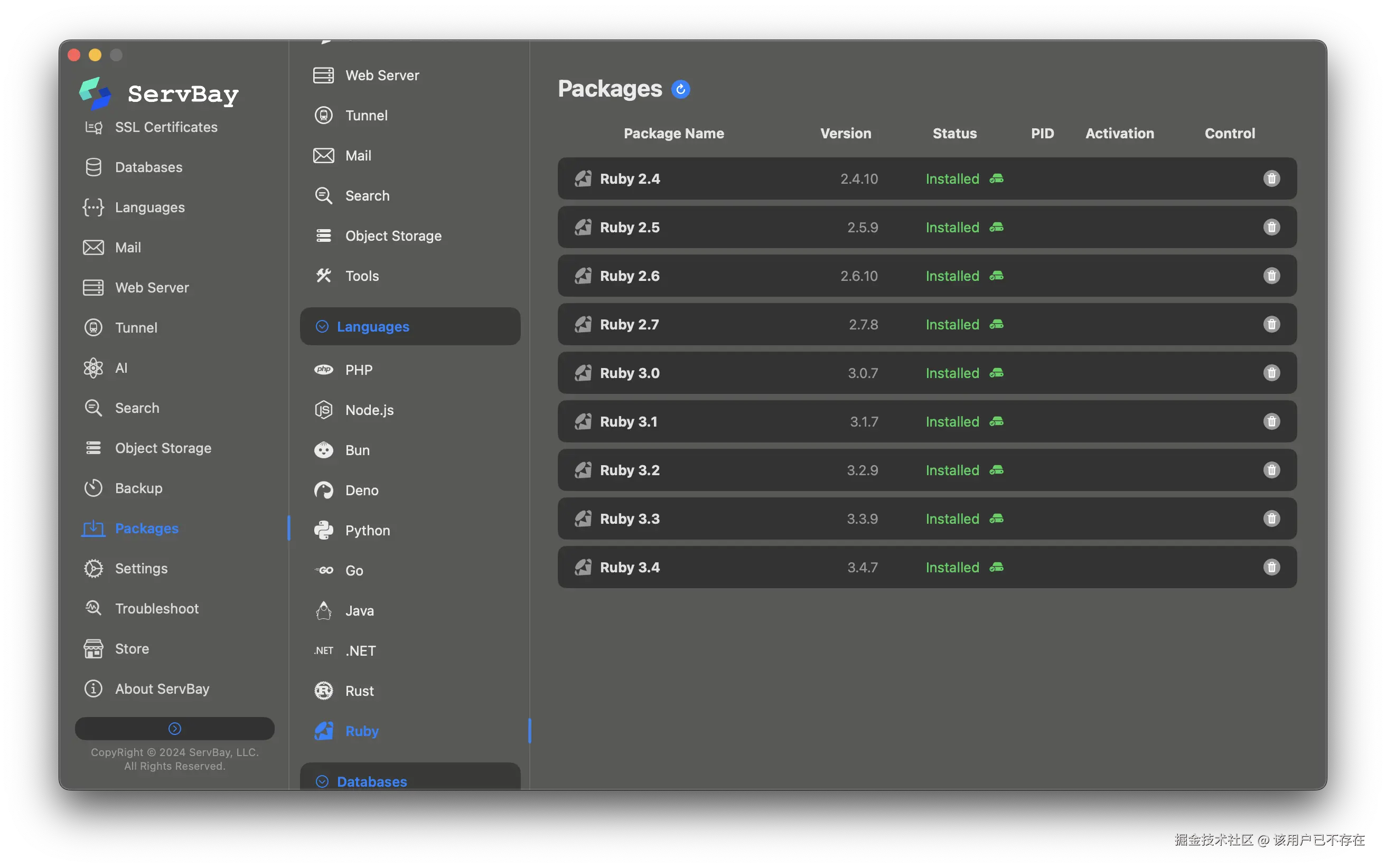1386x868 pixels.
Task: Click the Version column header
Action: [845, 133]
